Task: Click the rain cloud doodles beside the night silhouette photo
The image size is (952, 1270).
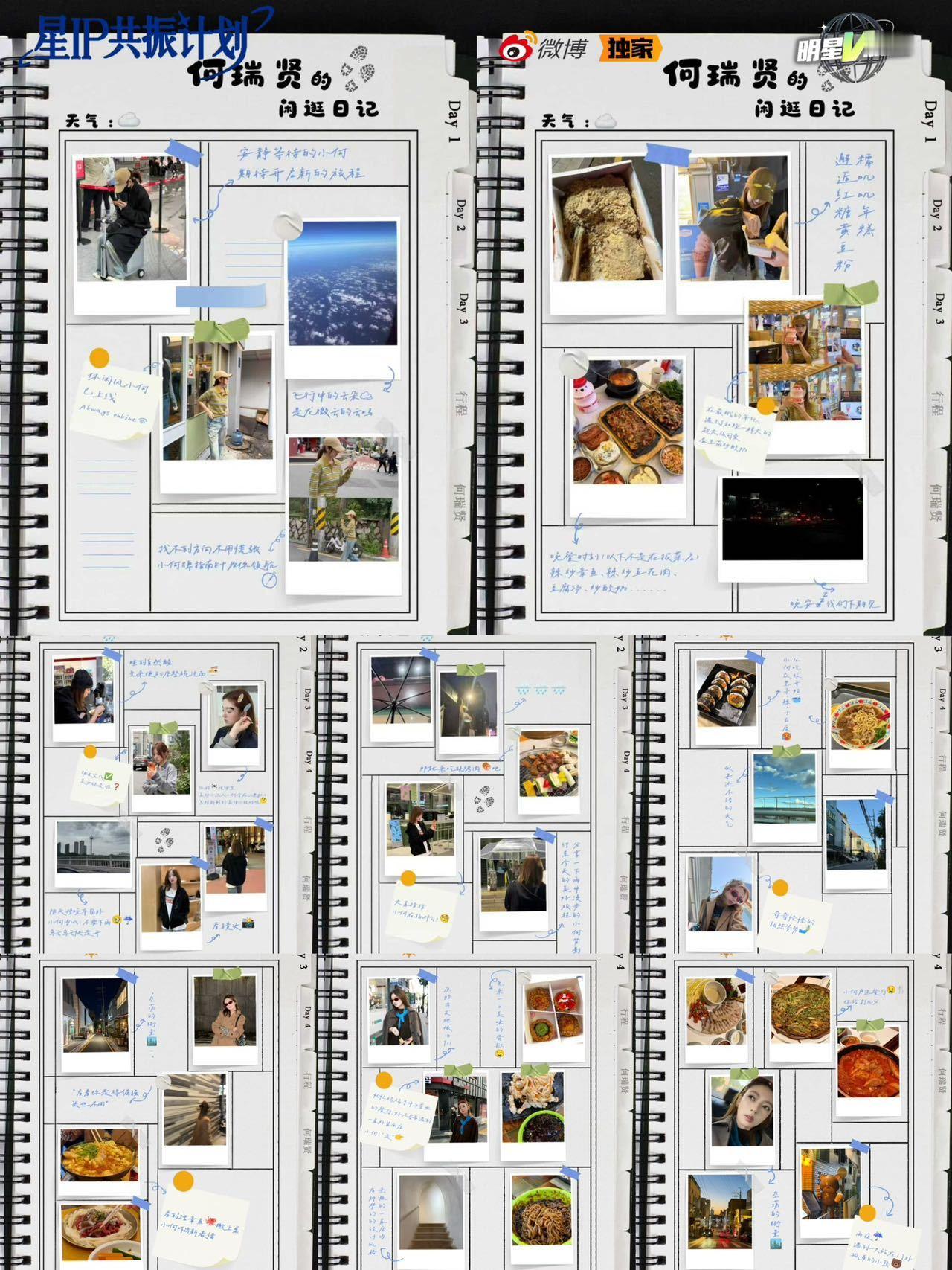Action: coord(541,690)
